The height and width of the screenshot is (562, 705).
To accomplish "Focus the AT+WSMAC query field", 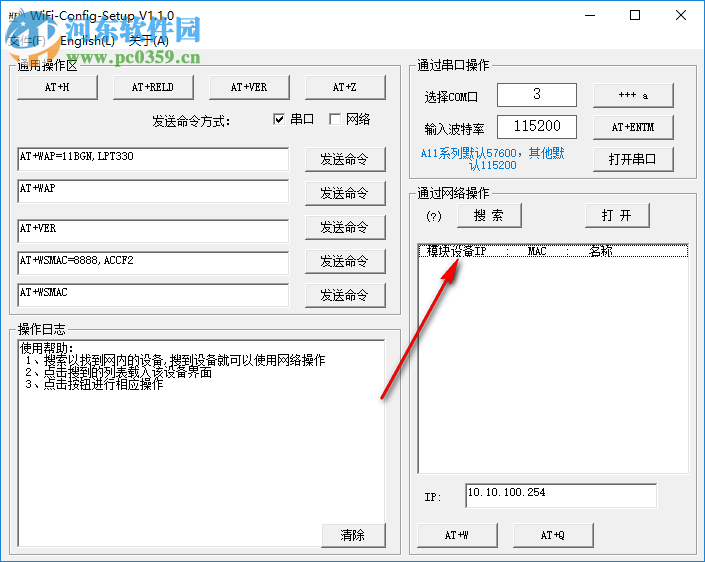I will (x=153, y=295).
